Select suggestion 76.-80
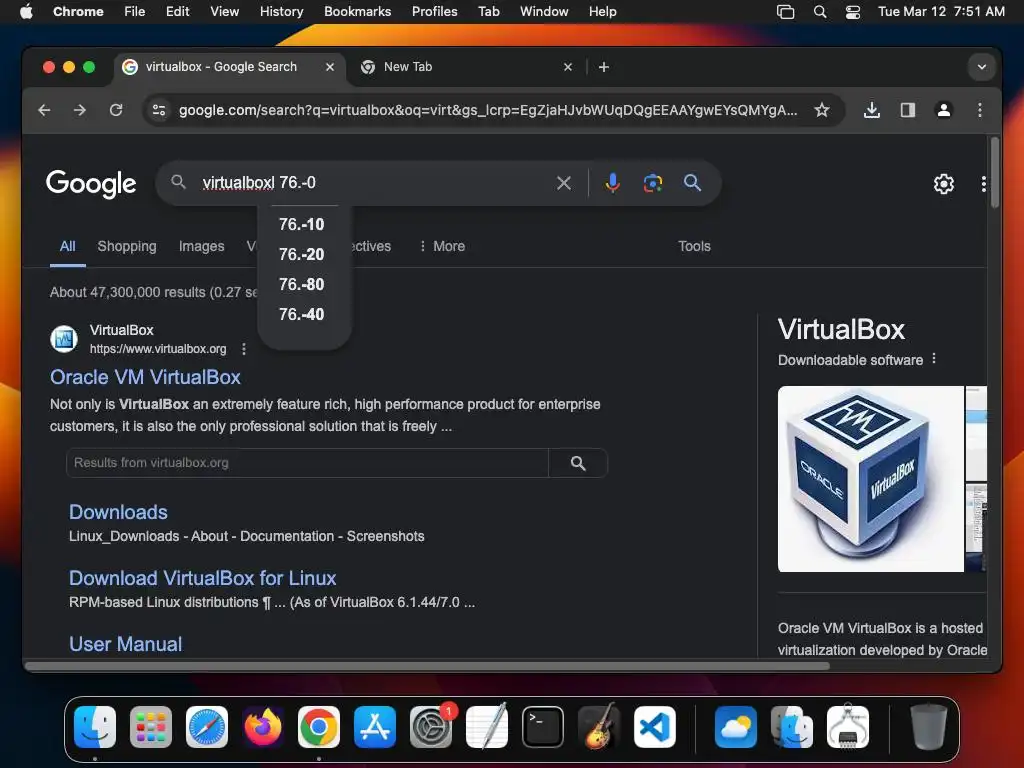The height and width of the screenshot is (768, 1024). [302, 284]
